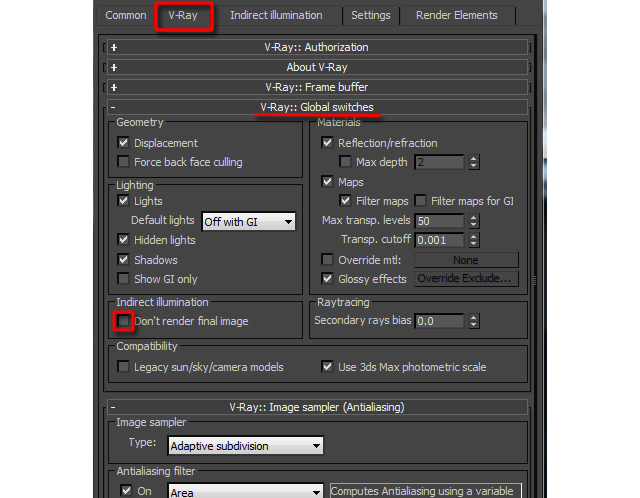This screenshot has height=498, width=640.
Task: Expand the V-Ray Authorization rollout
Action: [317, 47]
